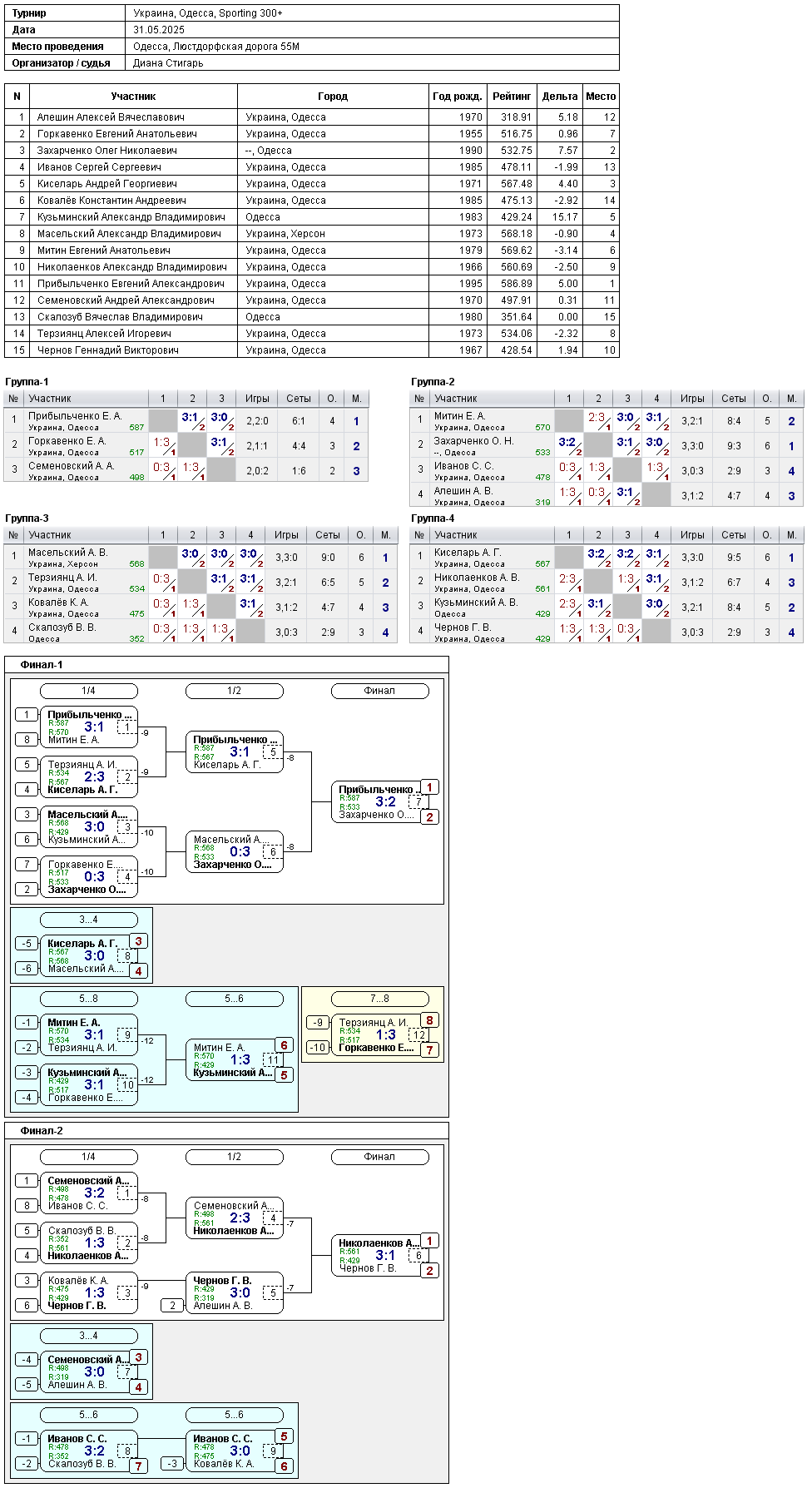Click the '5...8' bracket stage label

[88, 999]
